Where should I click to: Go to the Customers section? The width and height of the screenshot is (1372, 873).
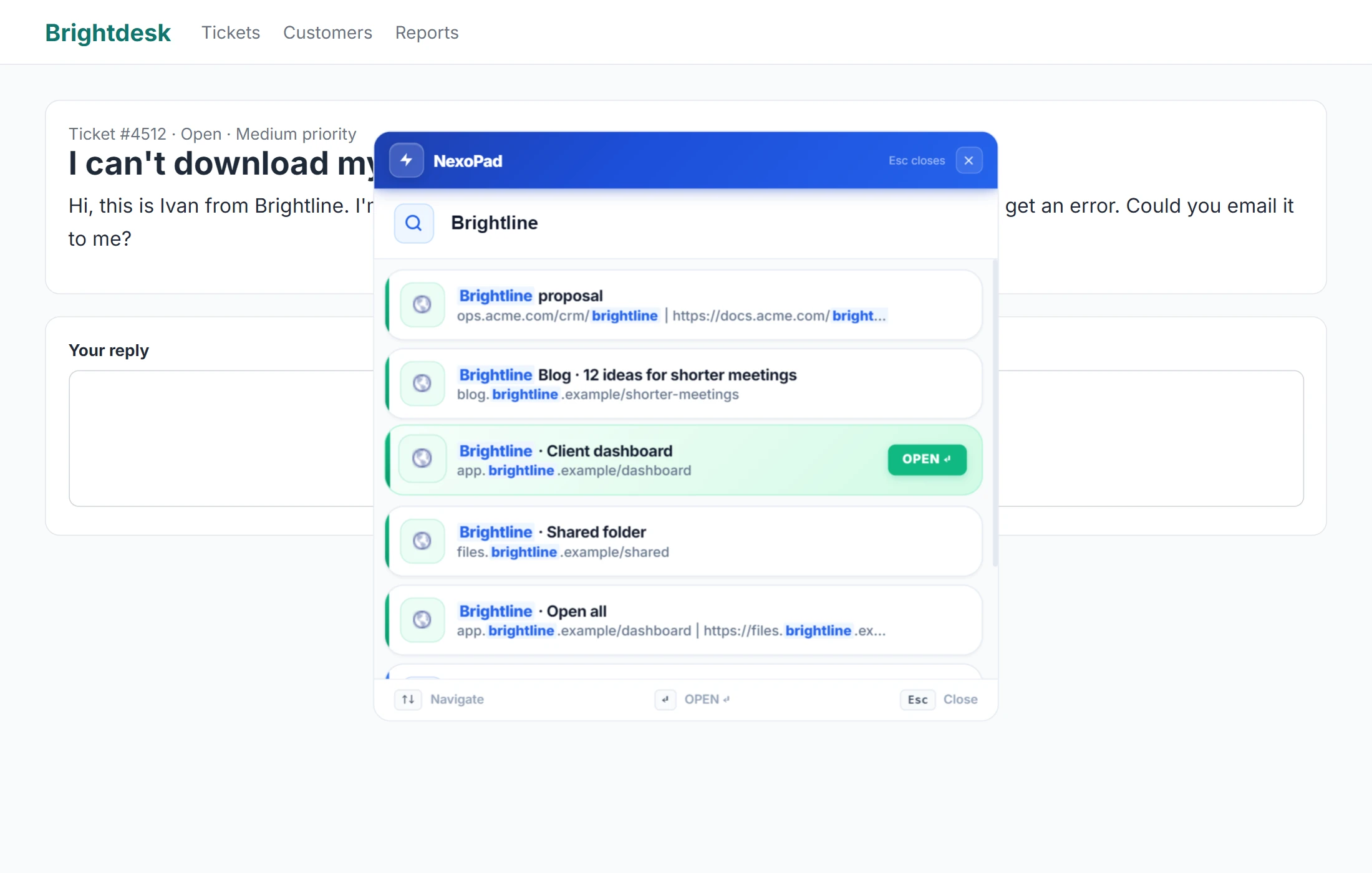pos(327,32)
